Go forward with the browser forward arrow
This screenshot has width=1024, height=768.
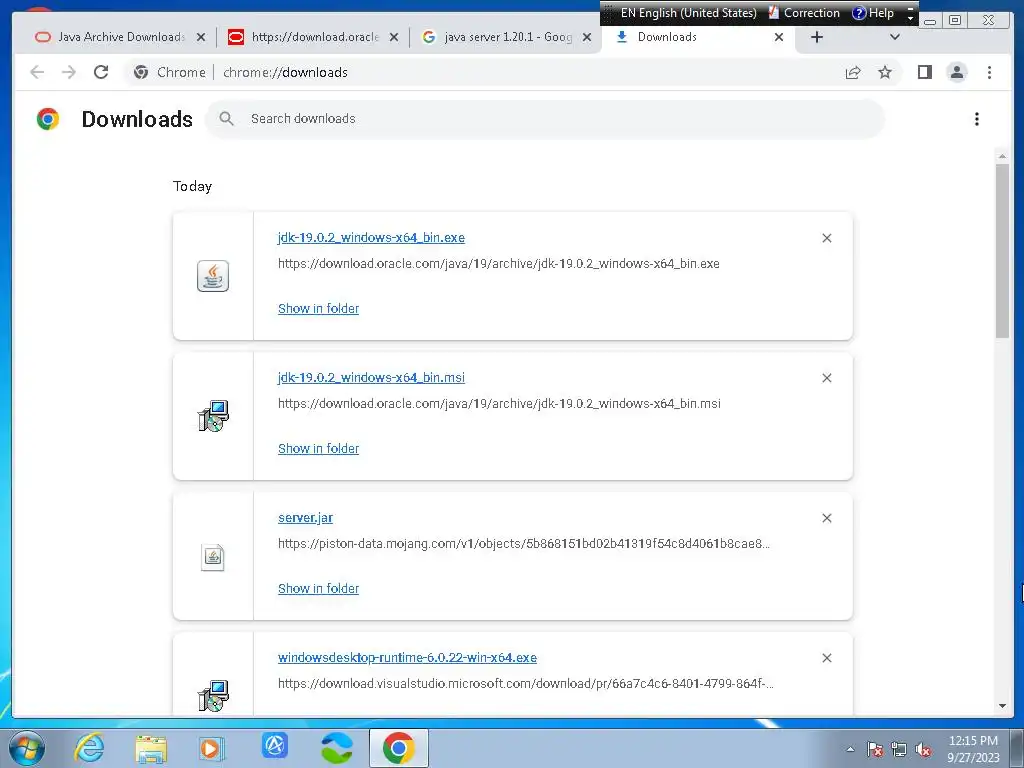pos(69,72)
